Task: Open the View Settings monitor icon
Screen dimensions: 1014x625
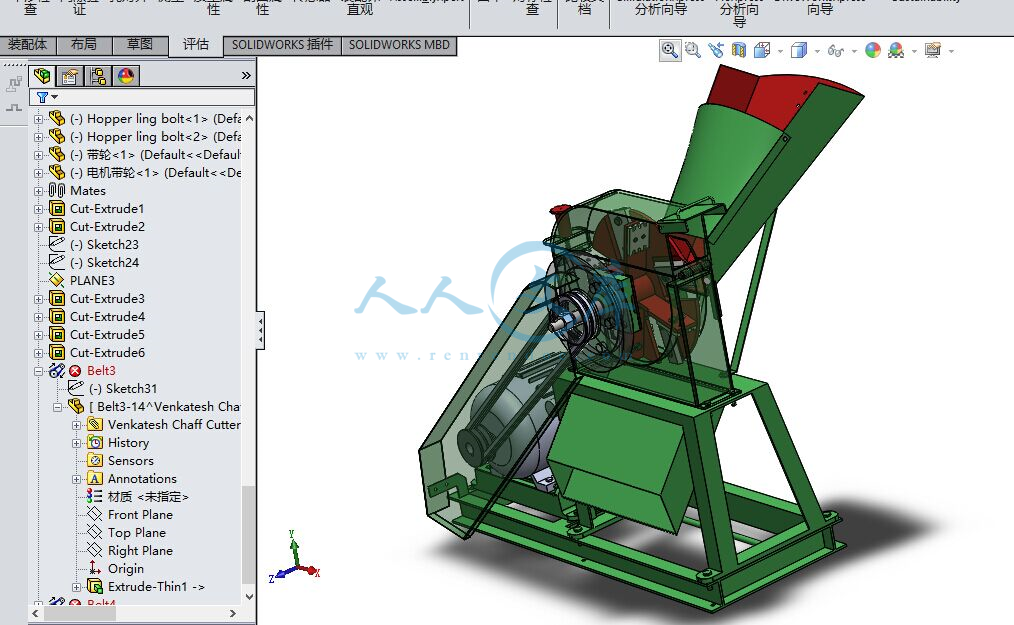Action: point(933,50)
